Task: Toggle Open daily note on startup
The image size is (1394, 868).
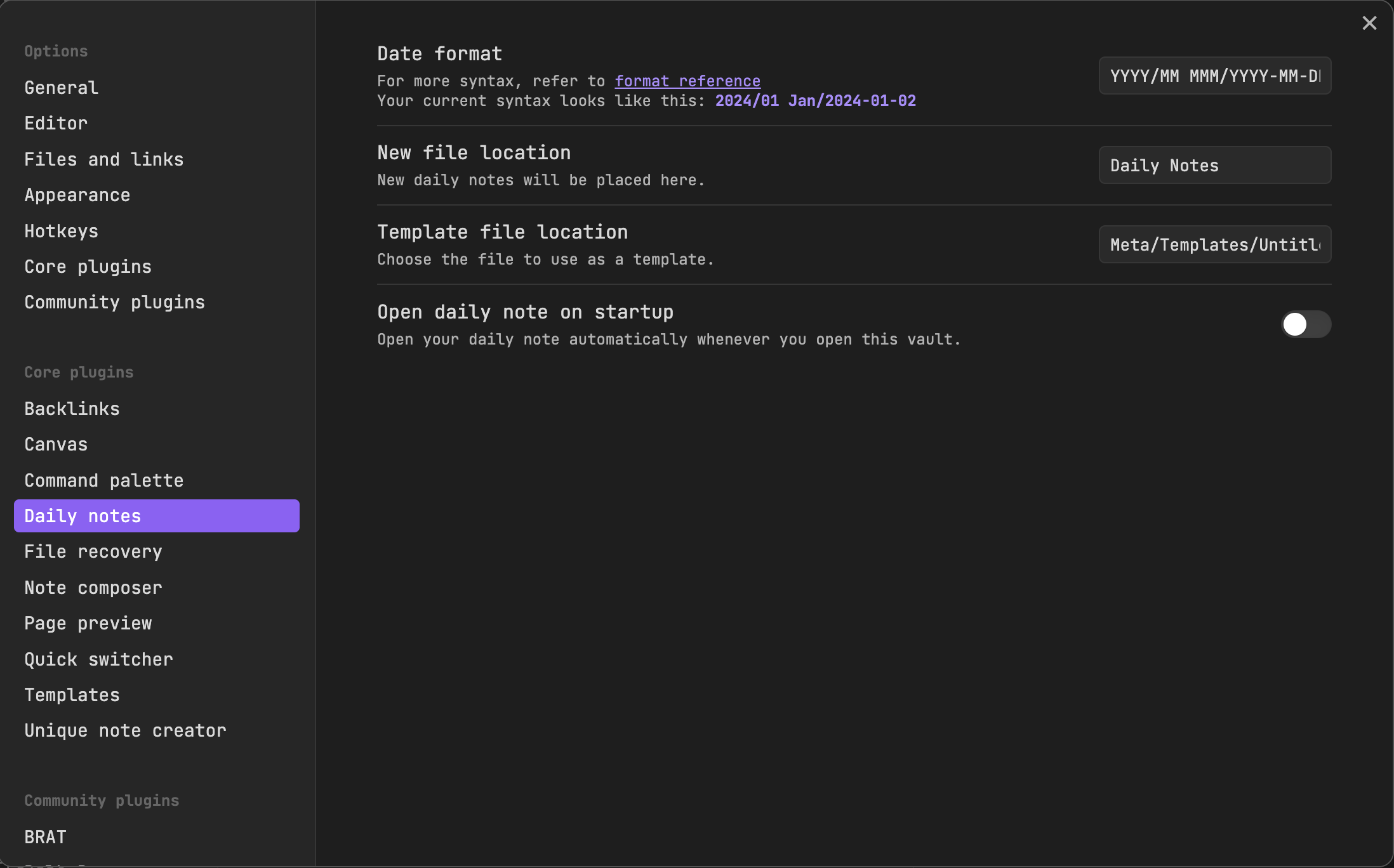Action: pyautogui.click(x=1305, y=325)
